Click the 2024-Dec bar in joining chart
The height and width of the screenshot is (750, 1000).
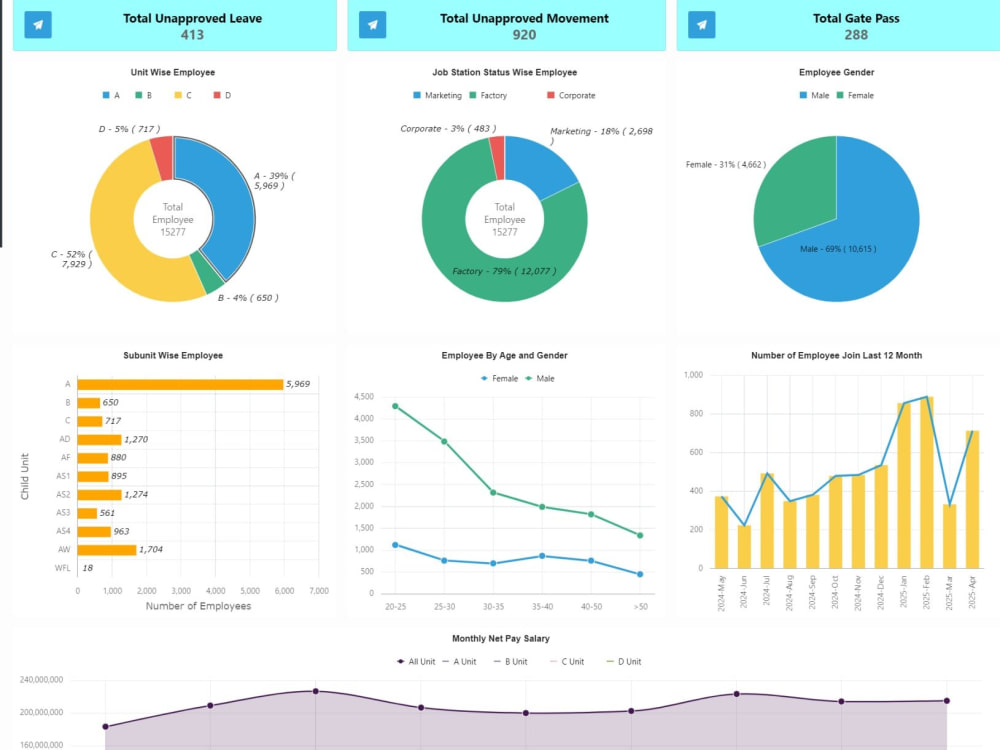point(881,517)
